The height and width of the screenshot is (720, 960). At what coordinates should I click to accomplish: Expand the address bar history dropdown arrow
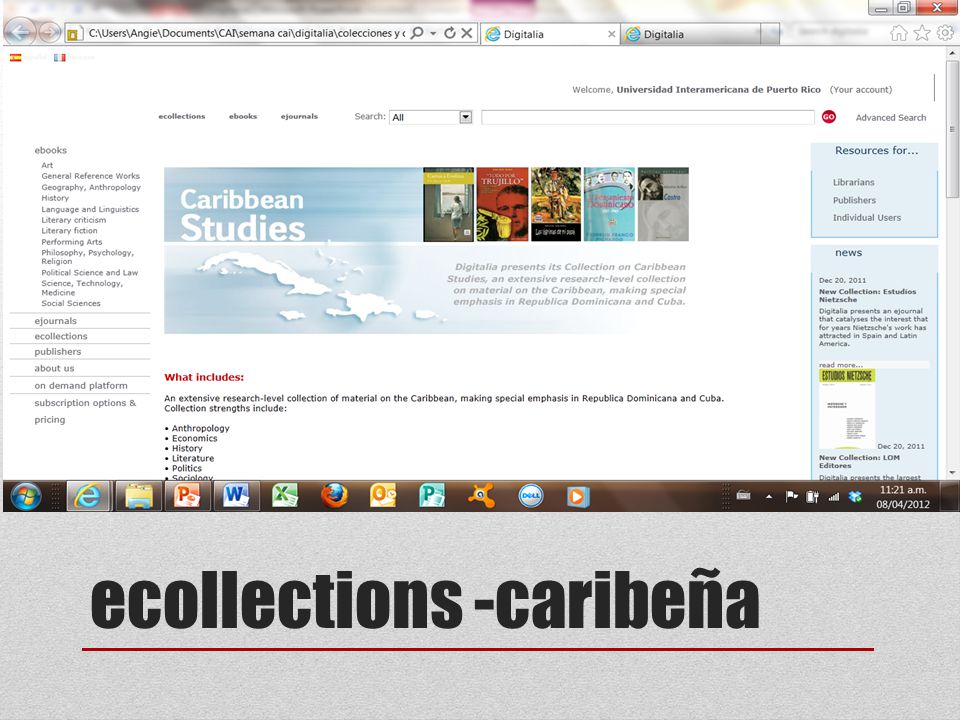[x=433, y=33]
